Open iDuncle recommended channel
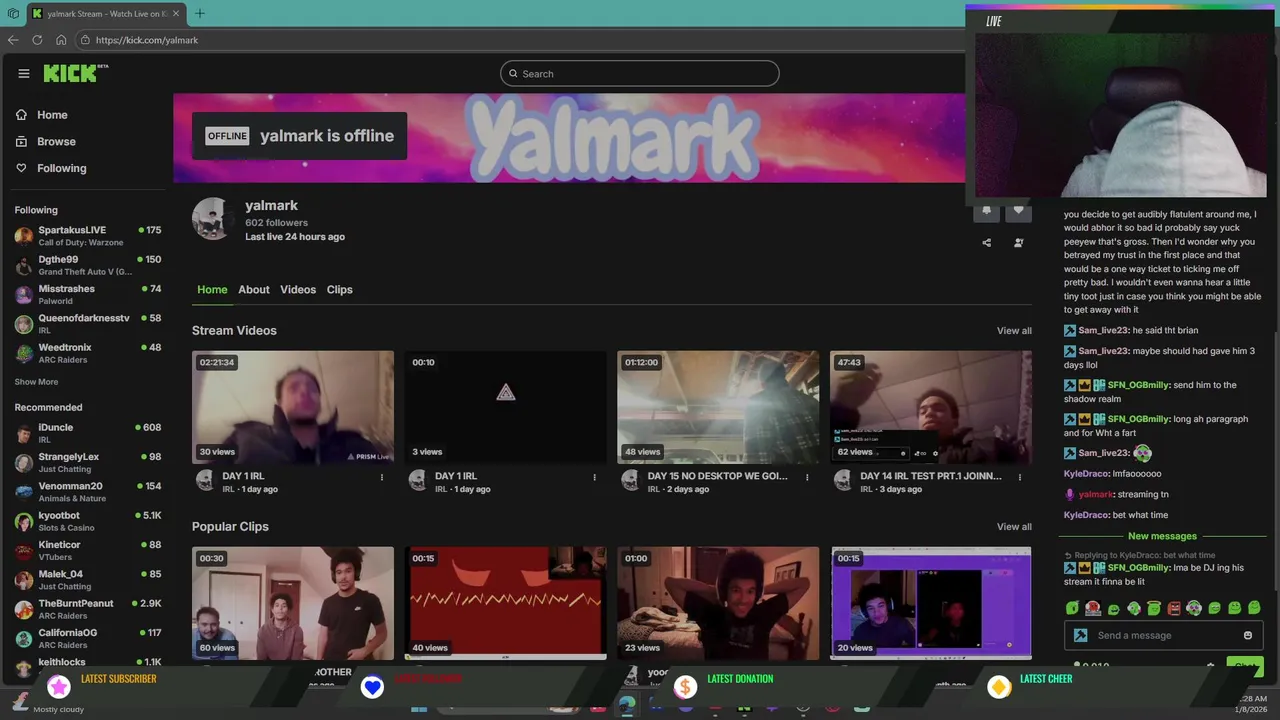1280x720 pixels. pyautogui.click(x=88, y=433)
